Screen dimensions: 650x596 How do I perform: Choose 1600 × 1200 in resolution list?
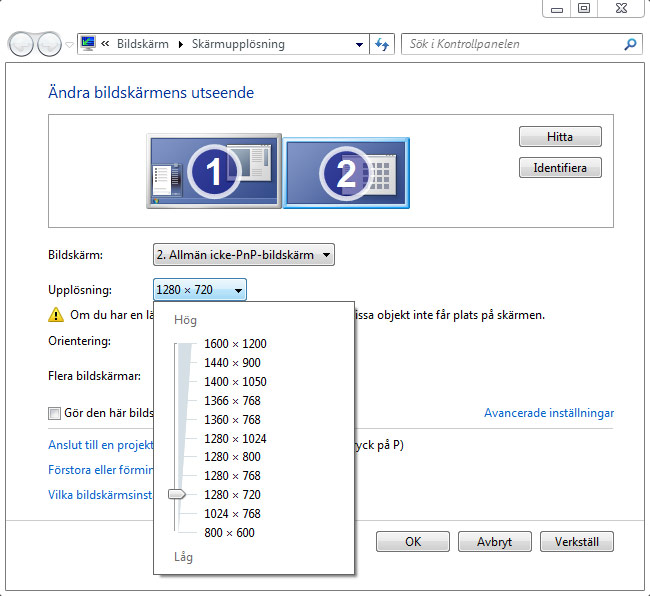[x=235, y=344]
